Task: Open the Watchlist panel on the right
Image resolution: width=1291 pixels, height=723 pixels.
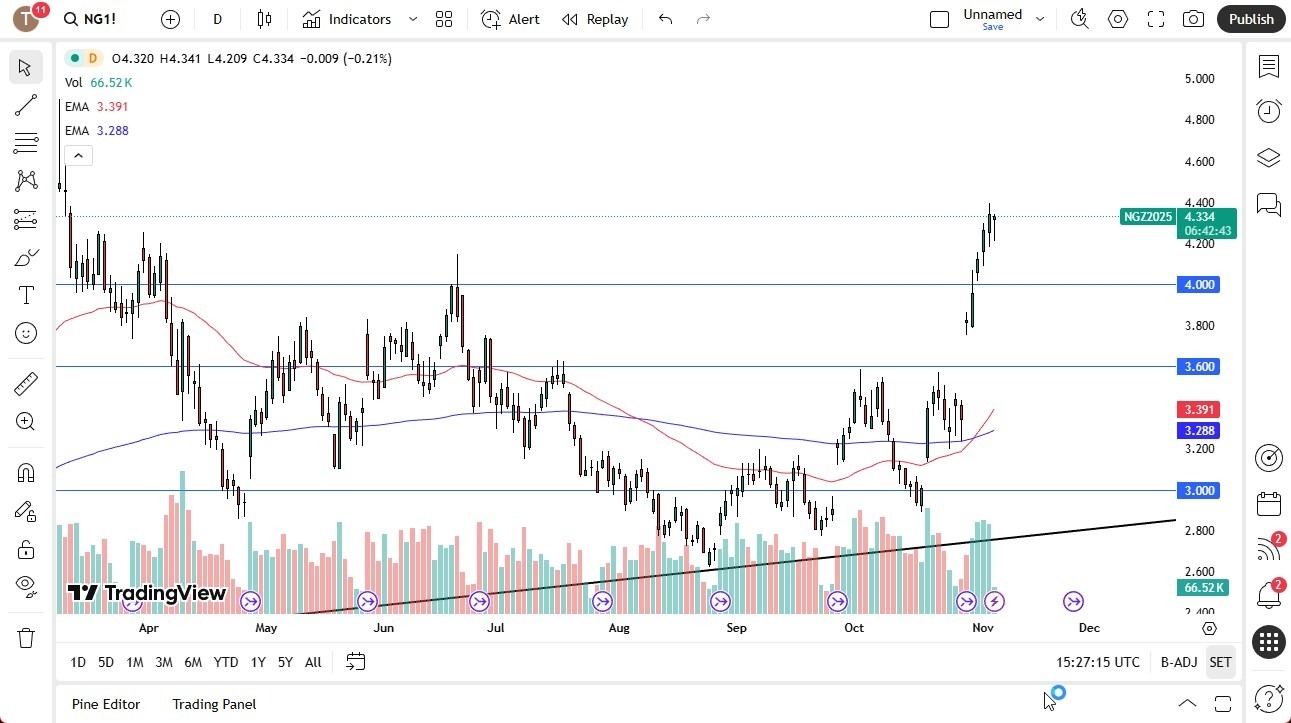Action: 1269,67
